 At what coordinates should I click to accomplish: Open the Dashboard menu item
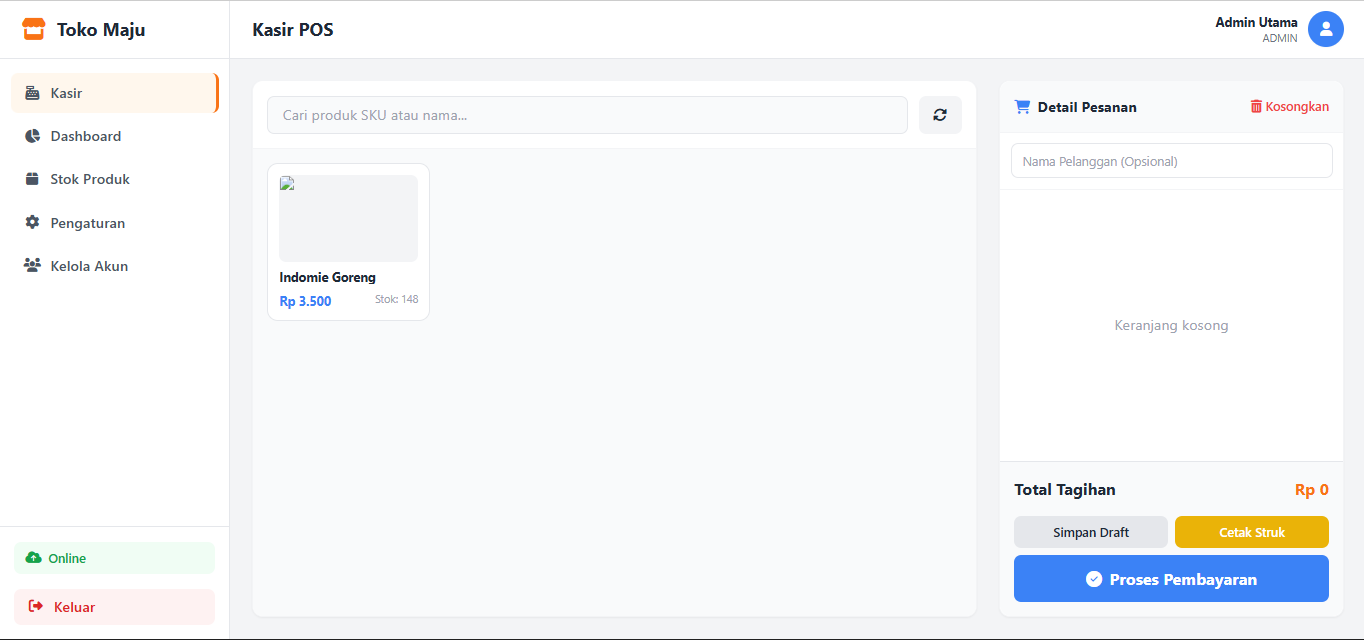coord(86,136)
